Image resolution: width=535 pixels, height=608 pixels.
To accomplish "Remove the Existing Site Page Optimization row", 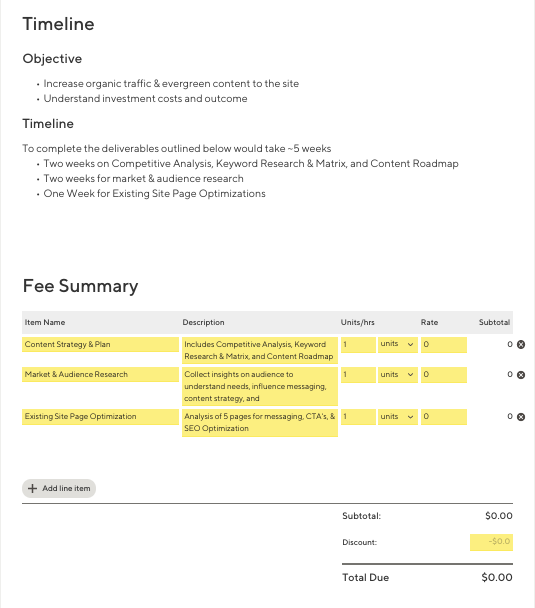I will point(521,416).
